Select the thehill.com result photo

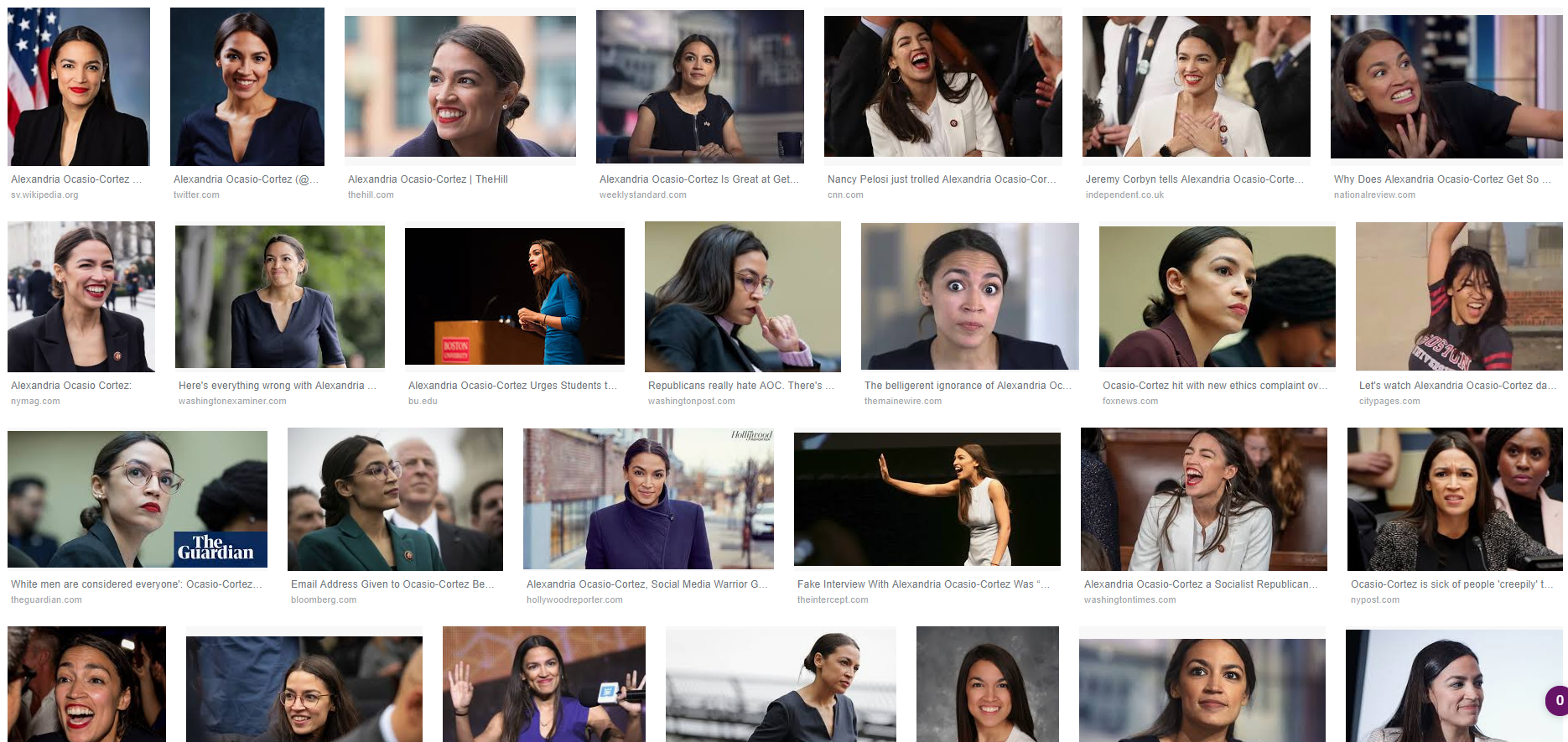click(x=460, y=86)
